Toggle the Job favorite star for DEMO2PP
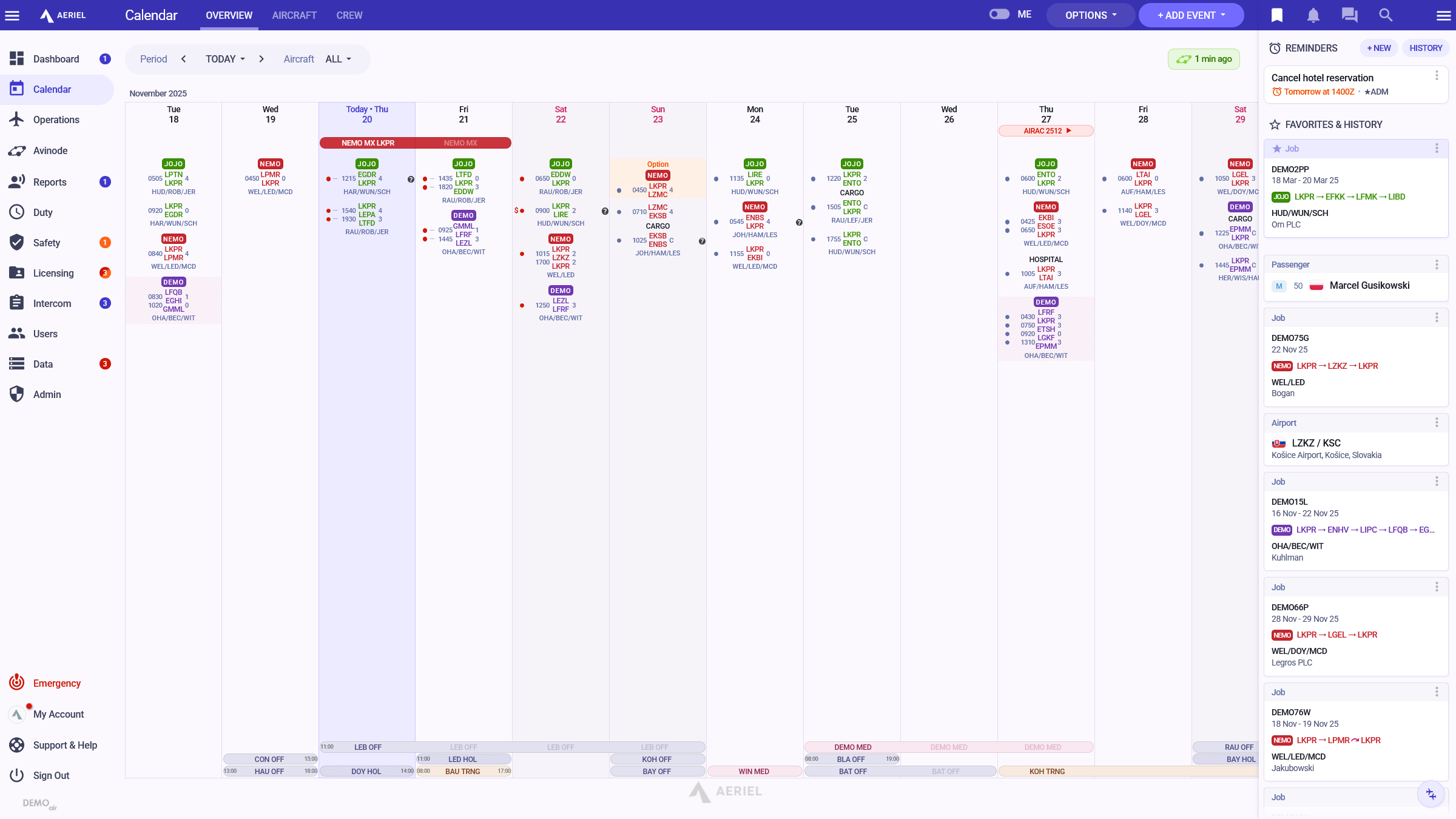 (x=1277, y=149)
